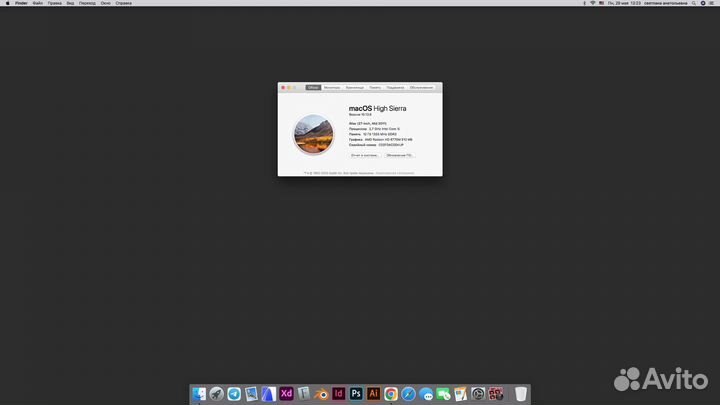
Task: Open the Переход menu
Action: click(x=87, y=3)
